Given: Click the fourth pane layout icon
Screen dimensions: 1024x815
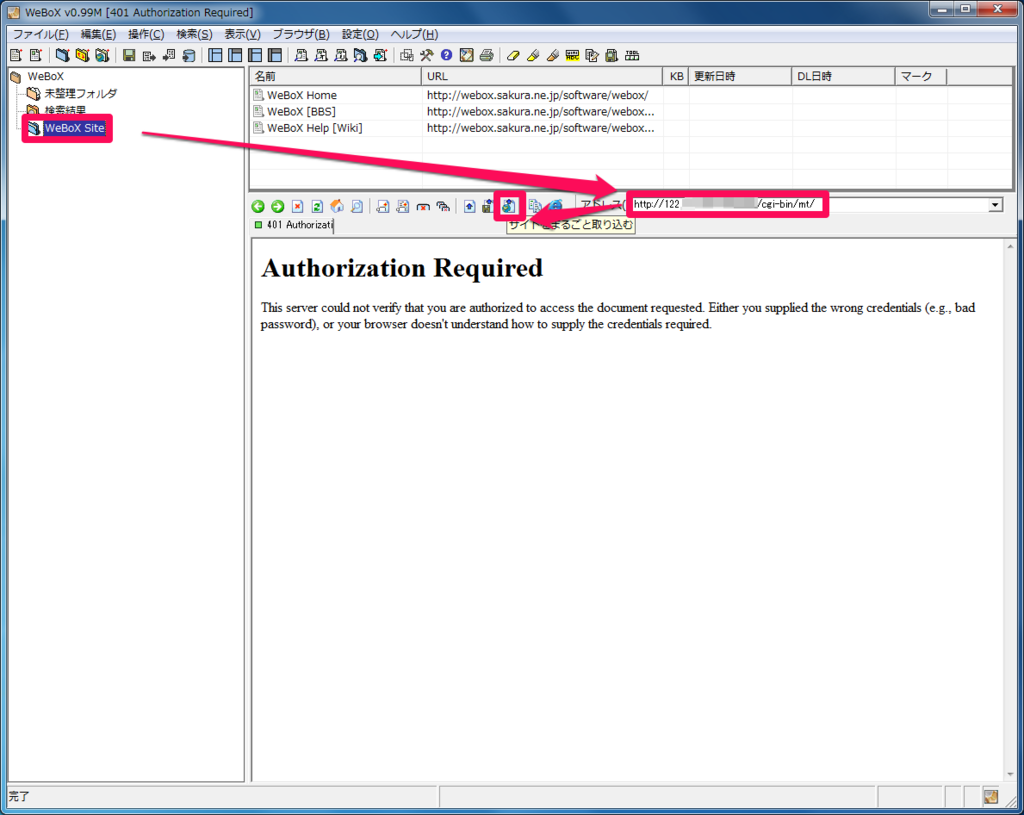Looking at the screenshot, I should click(275, 56).
